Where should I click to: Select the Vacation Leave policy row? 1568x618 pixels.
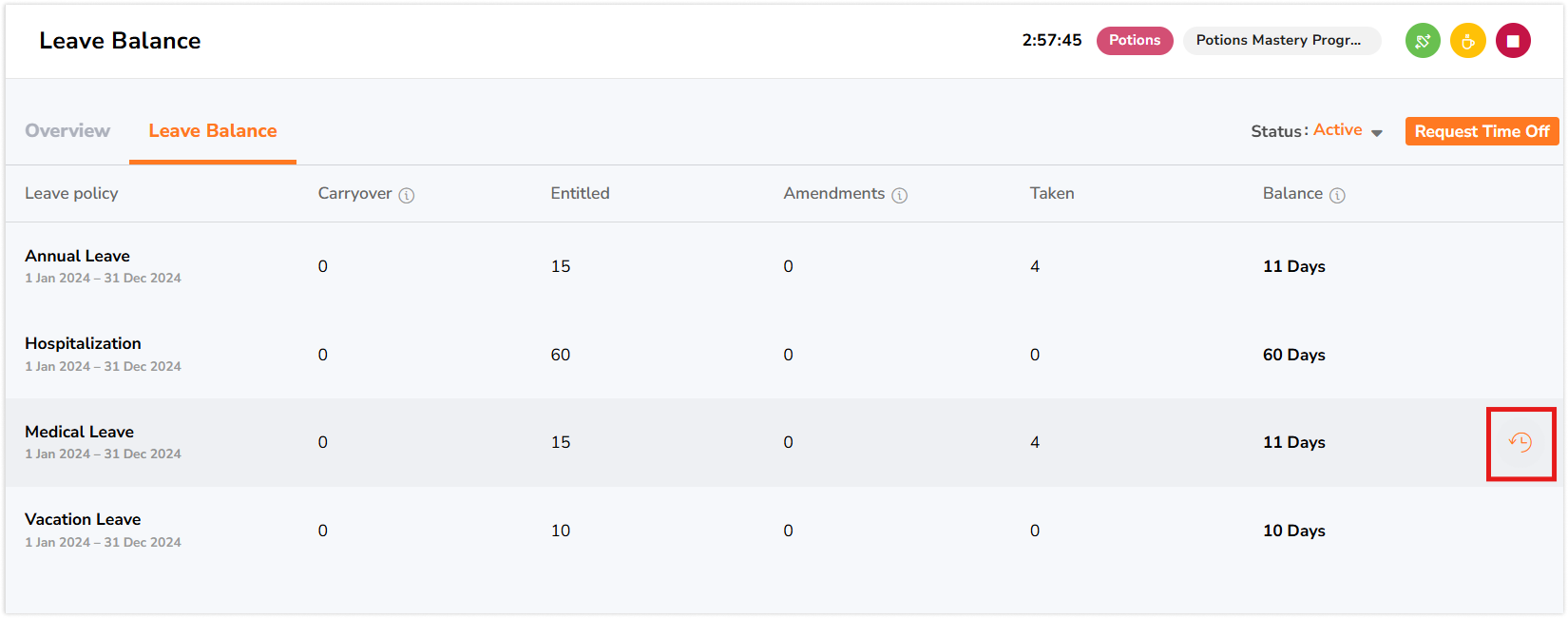(x=784, y=531)
